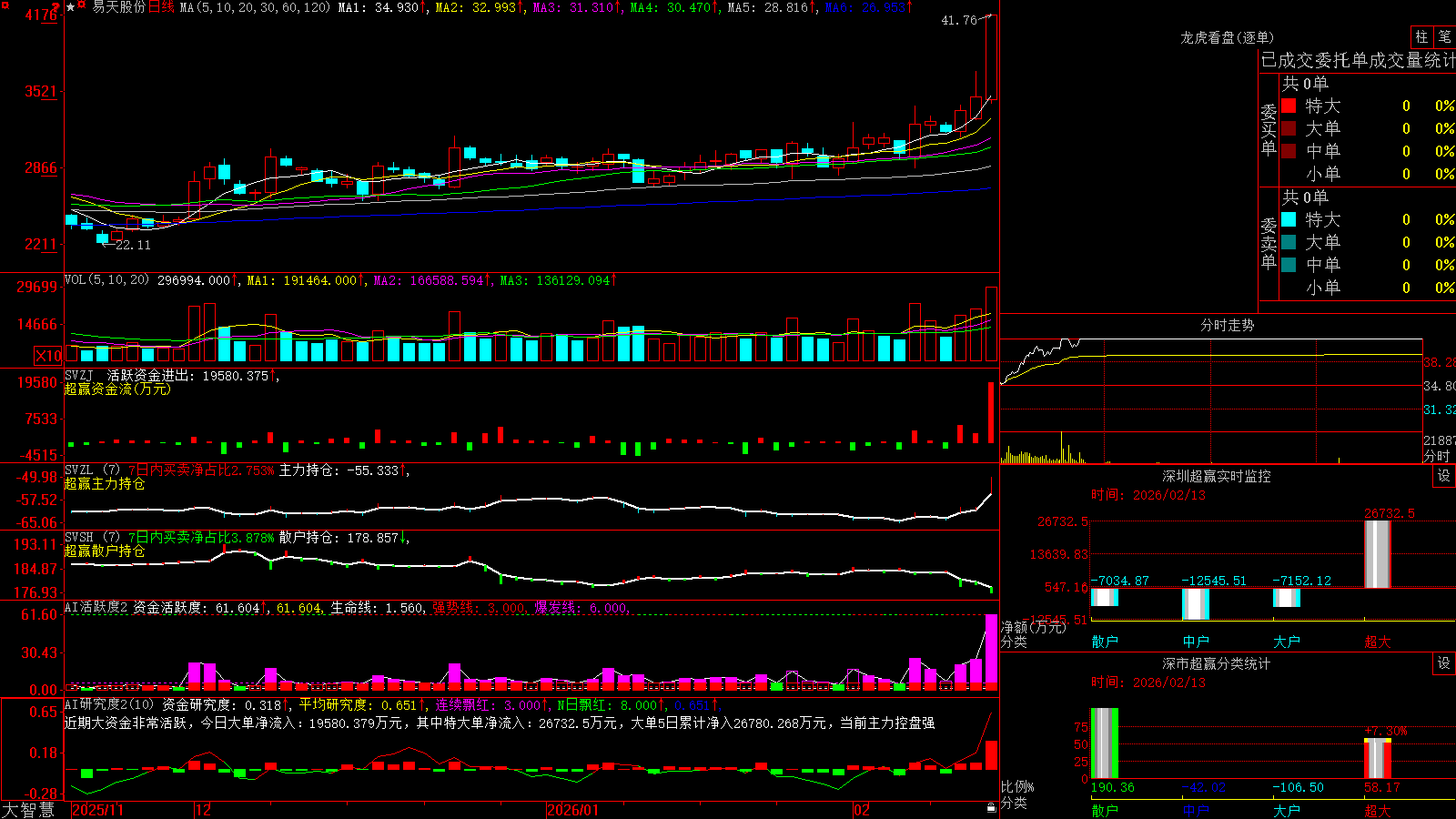The width and height of the screenshot is (1456, 819).
Task: Click the cyan 特大 sell-order color square
Action: [1289, 219]
